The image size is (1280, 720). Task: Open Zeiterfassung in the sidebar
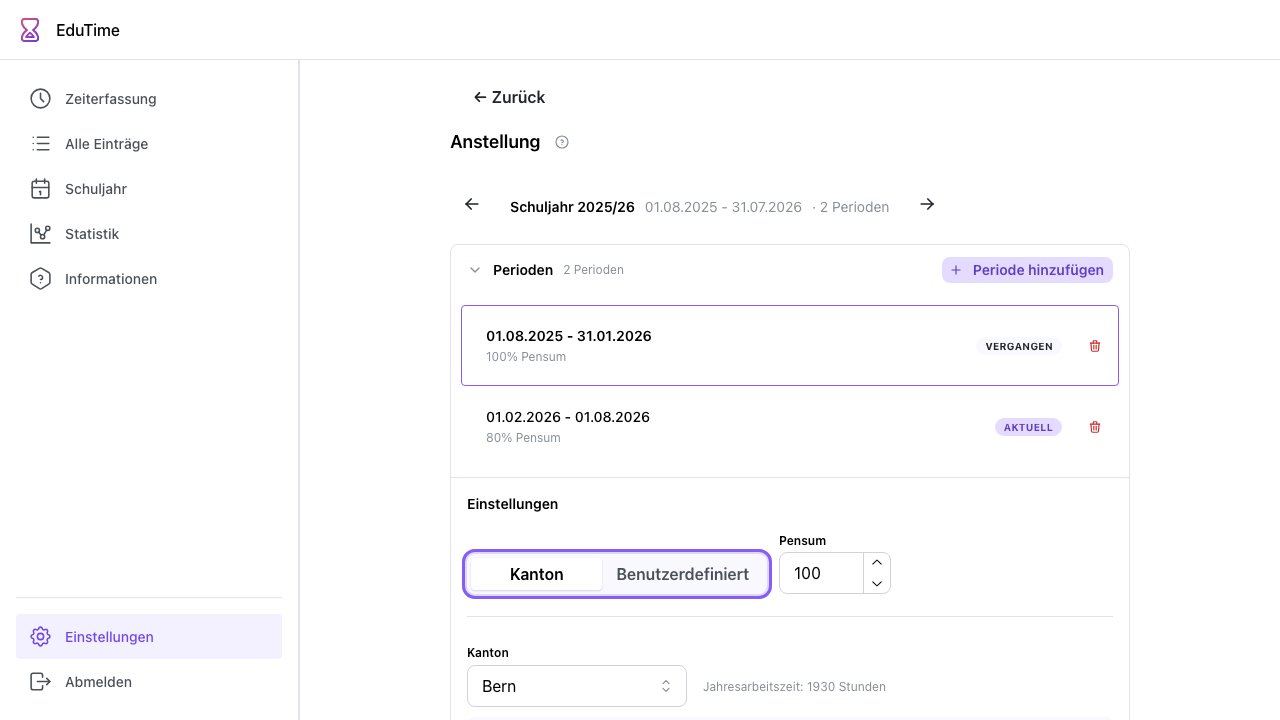point(149,99)
